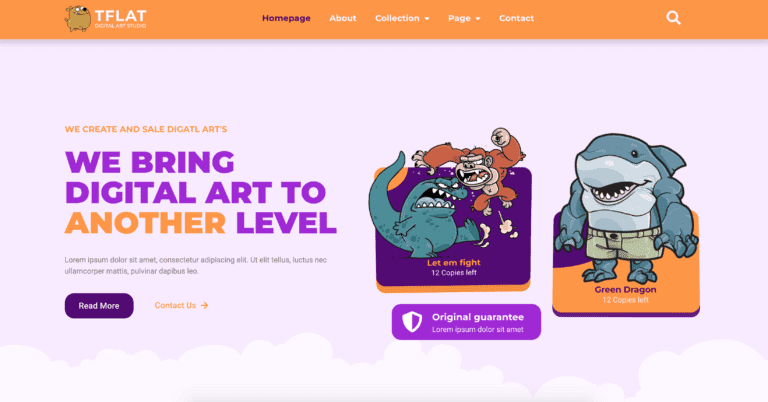The height and width of the screenshot is (402, 768).
Task: Click the arrow beside Contact Us
Action: (x=205, y=306)
